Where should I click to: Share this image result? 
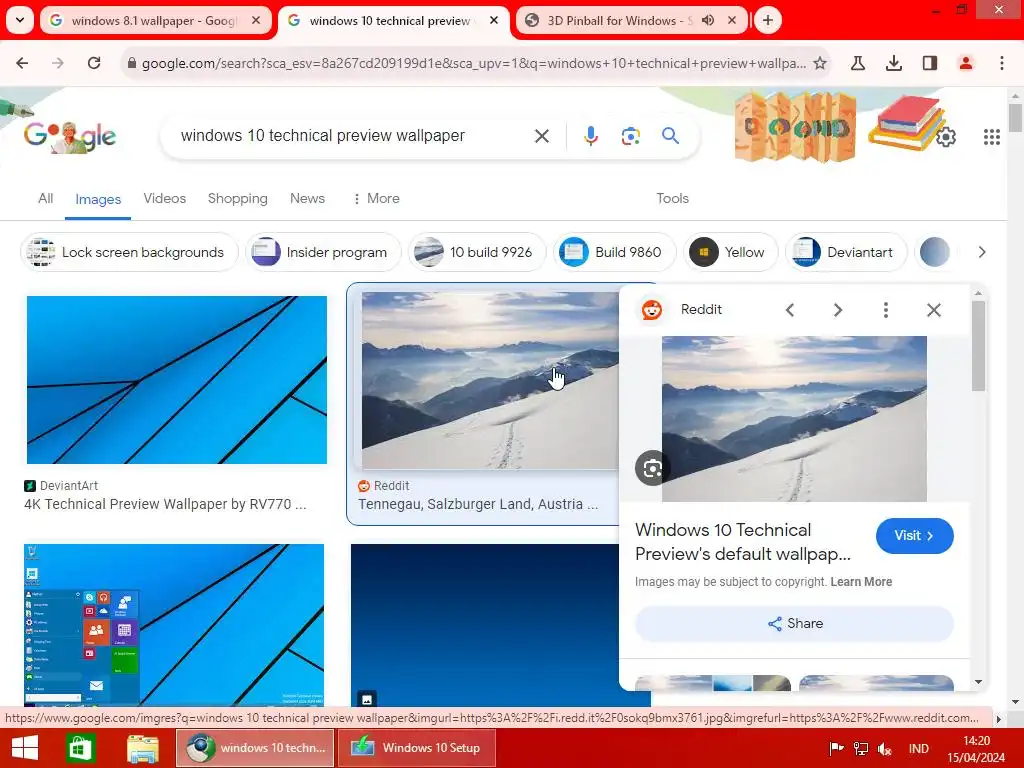coord(794,624)
